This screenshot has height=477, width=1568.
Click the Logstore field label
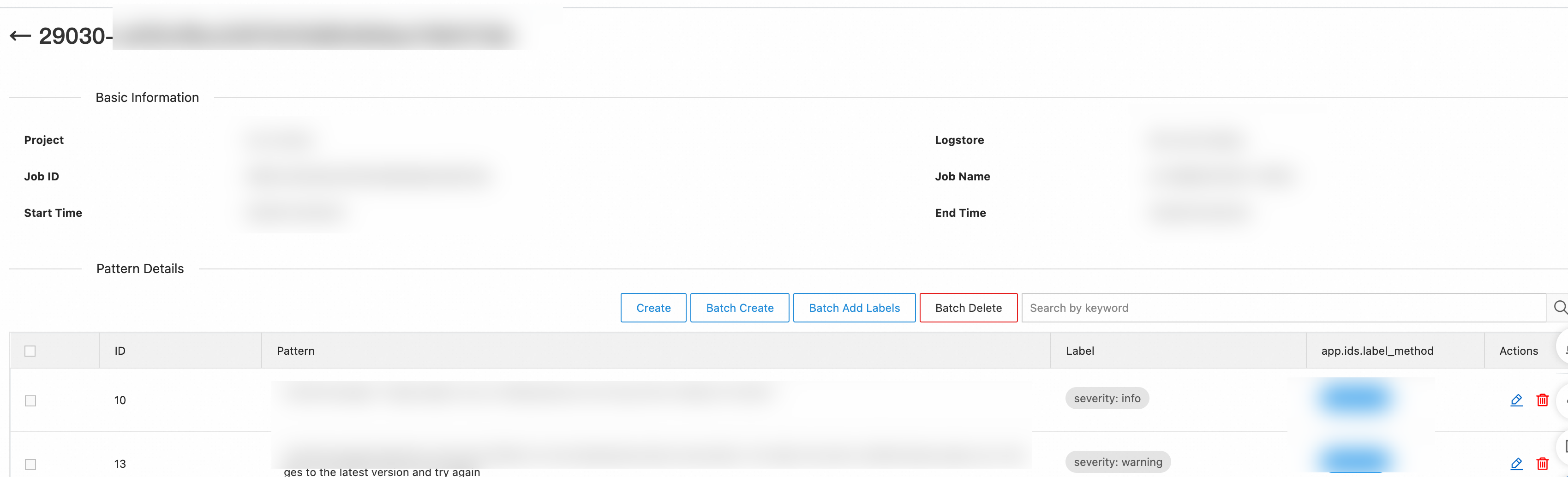[x=959, y=140]
